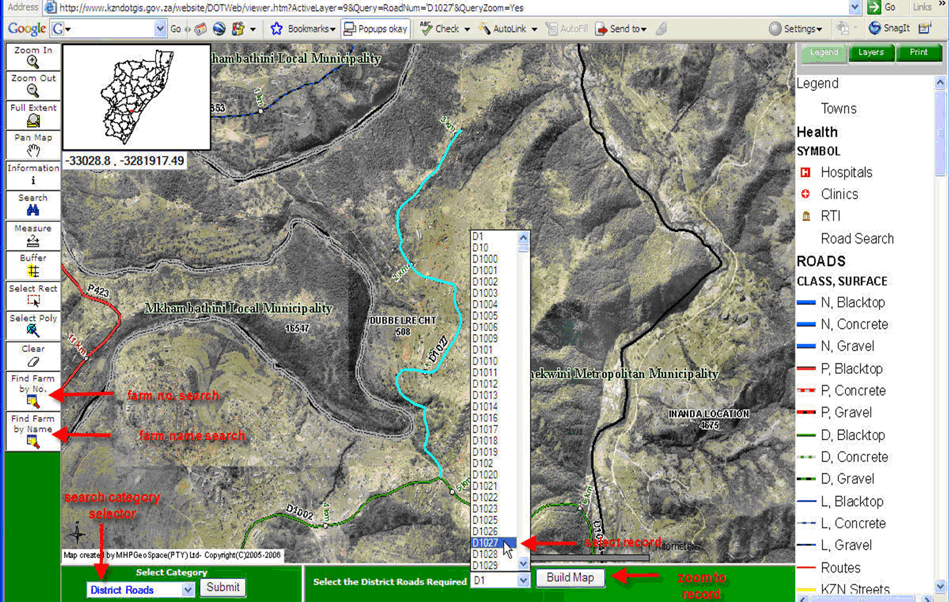The image size is (949, 602).
Task: Select D1020 in the road list
Action: click(493, 475)
